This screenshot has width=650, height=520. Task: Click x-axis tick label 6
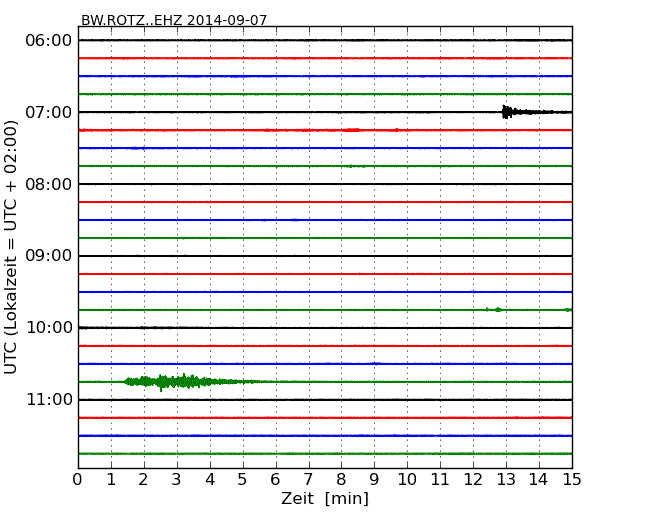275,480
